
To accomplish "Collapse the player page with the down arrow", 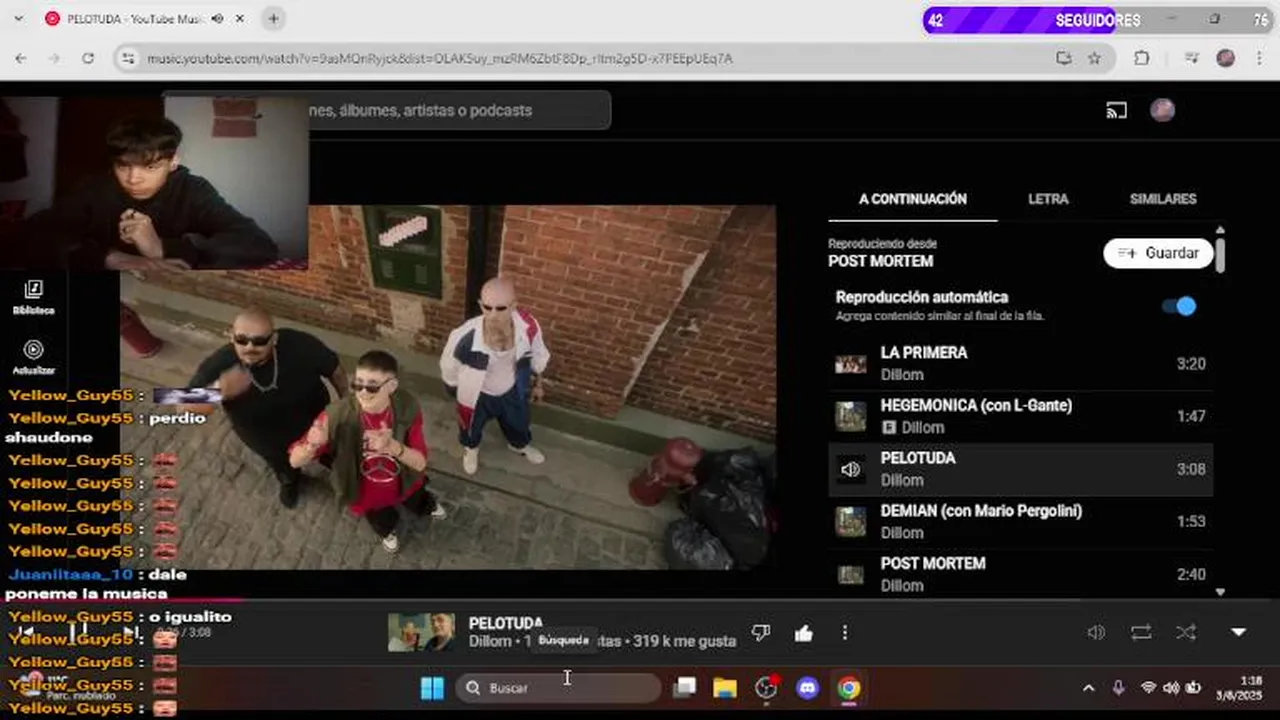I will (1238, 632).
